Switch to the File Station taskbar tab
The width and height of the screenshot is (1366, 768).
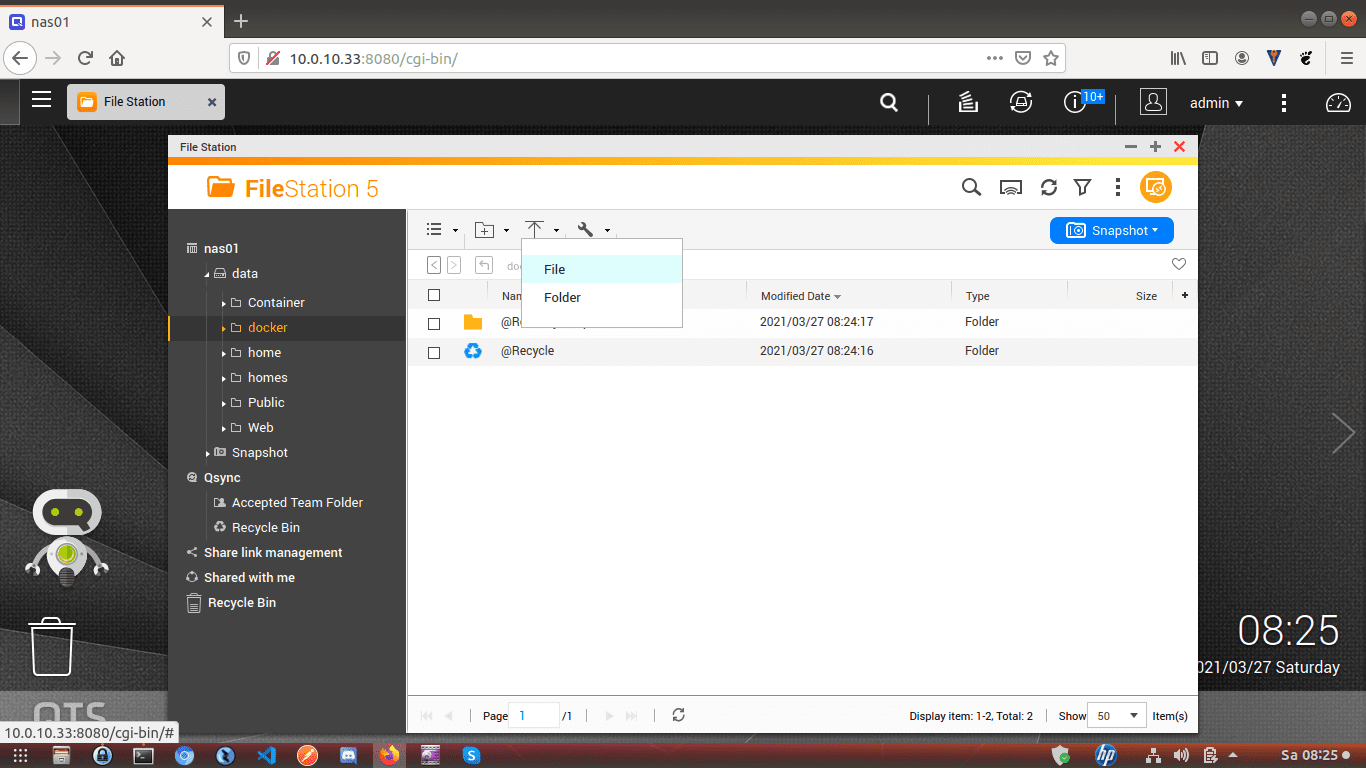[146, 102]
